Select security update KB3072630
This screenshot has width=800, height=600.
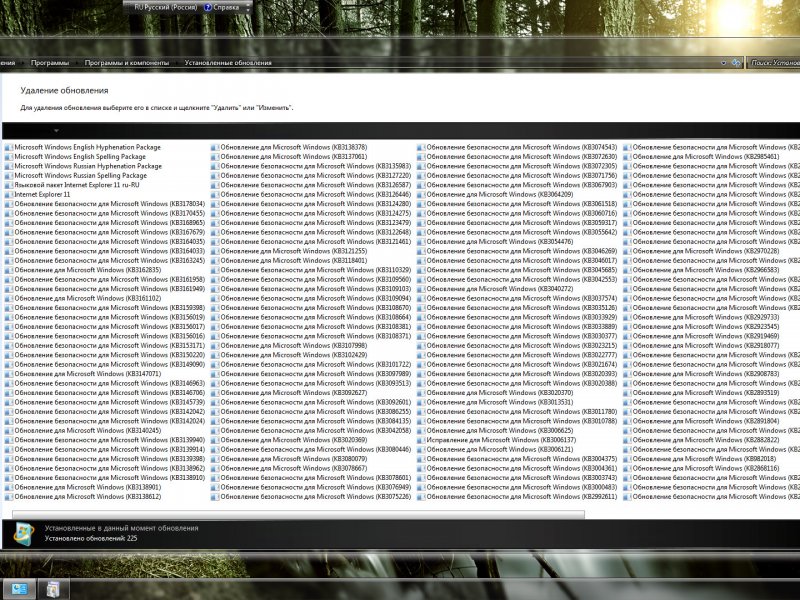pyautogui.click(x=522, y=157)
